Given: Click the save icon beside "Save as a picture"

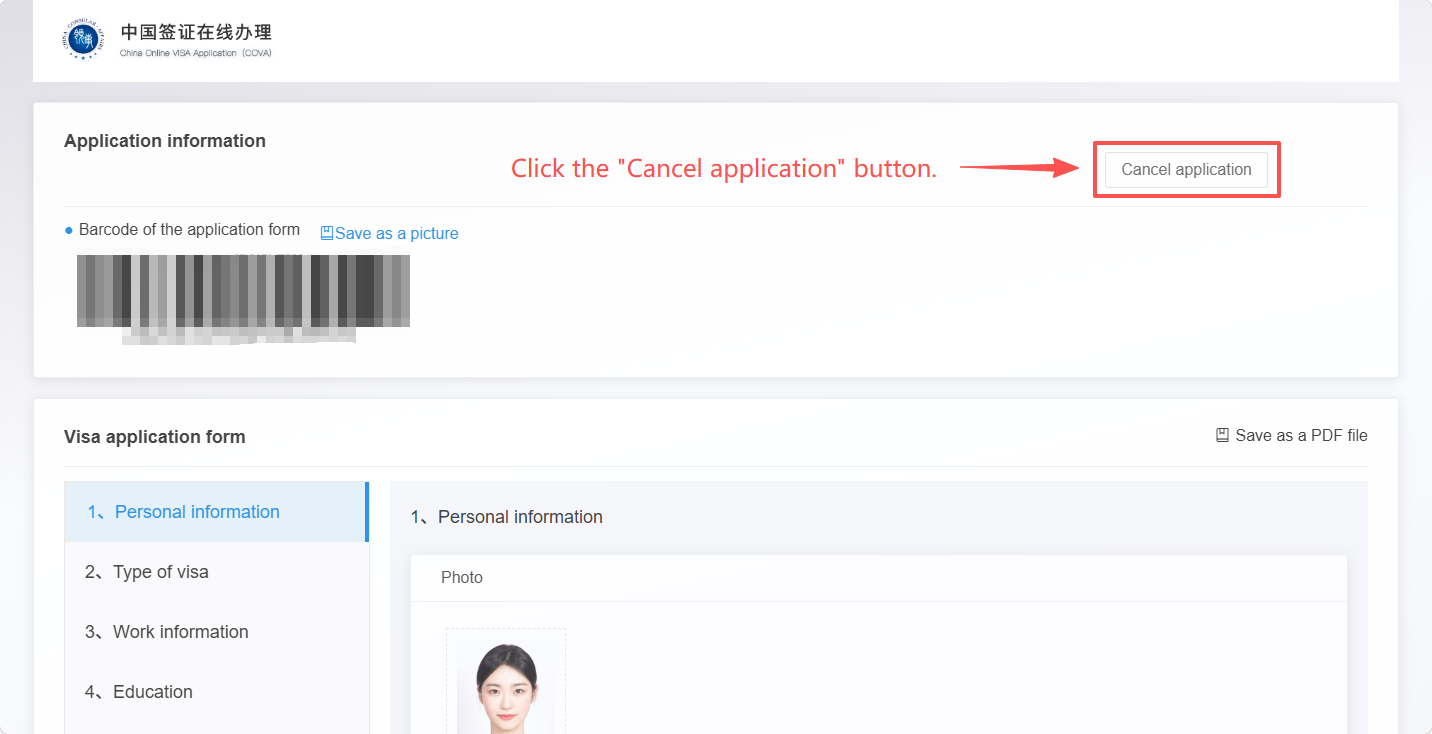Looking at the screenshot, I should [x=326, y=233].
